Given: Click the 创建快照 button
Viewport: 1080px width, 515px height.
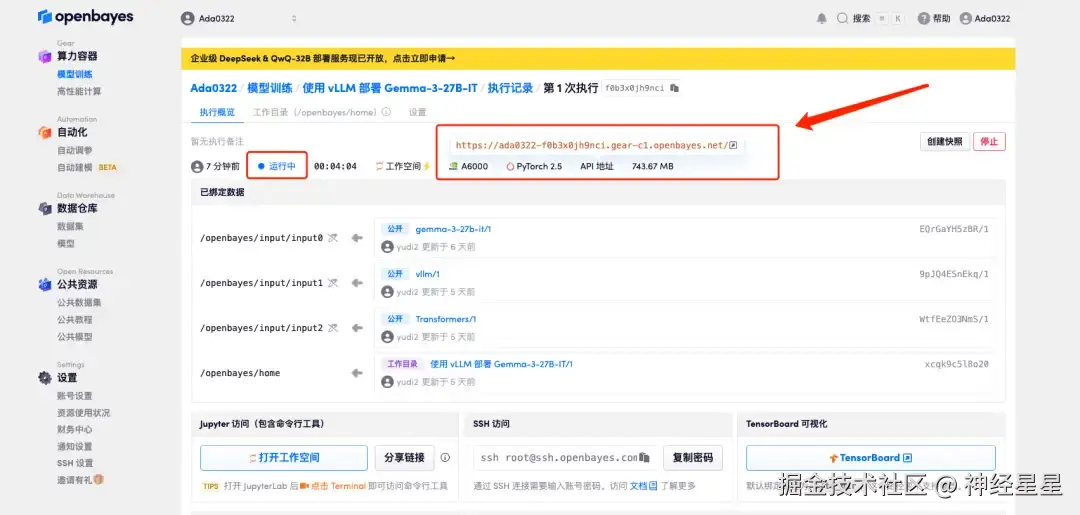Looking at the screenshot, I should (x=945, y=141).
